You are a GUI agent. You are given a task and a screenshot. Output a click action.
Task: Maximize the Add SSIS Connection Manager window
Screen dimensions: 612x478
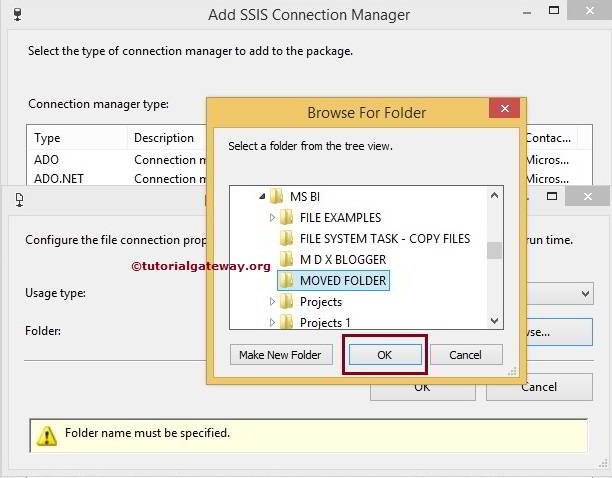click(554, 10)
